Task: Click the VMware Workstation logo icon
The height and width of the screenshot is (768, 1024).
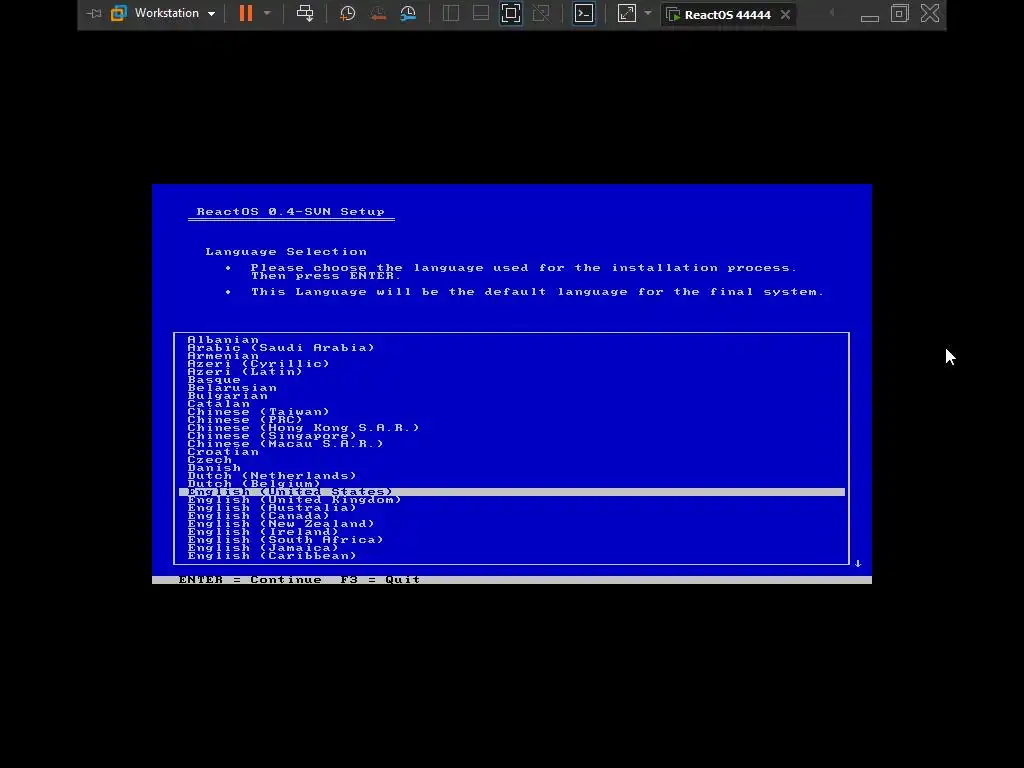Action: click(x=118, y=13)
